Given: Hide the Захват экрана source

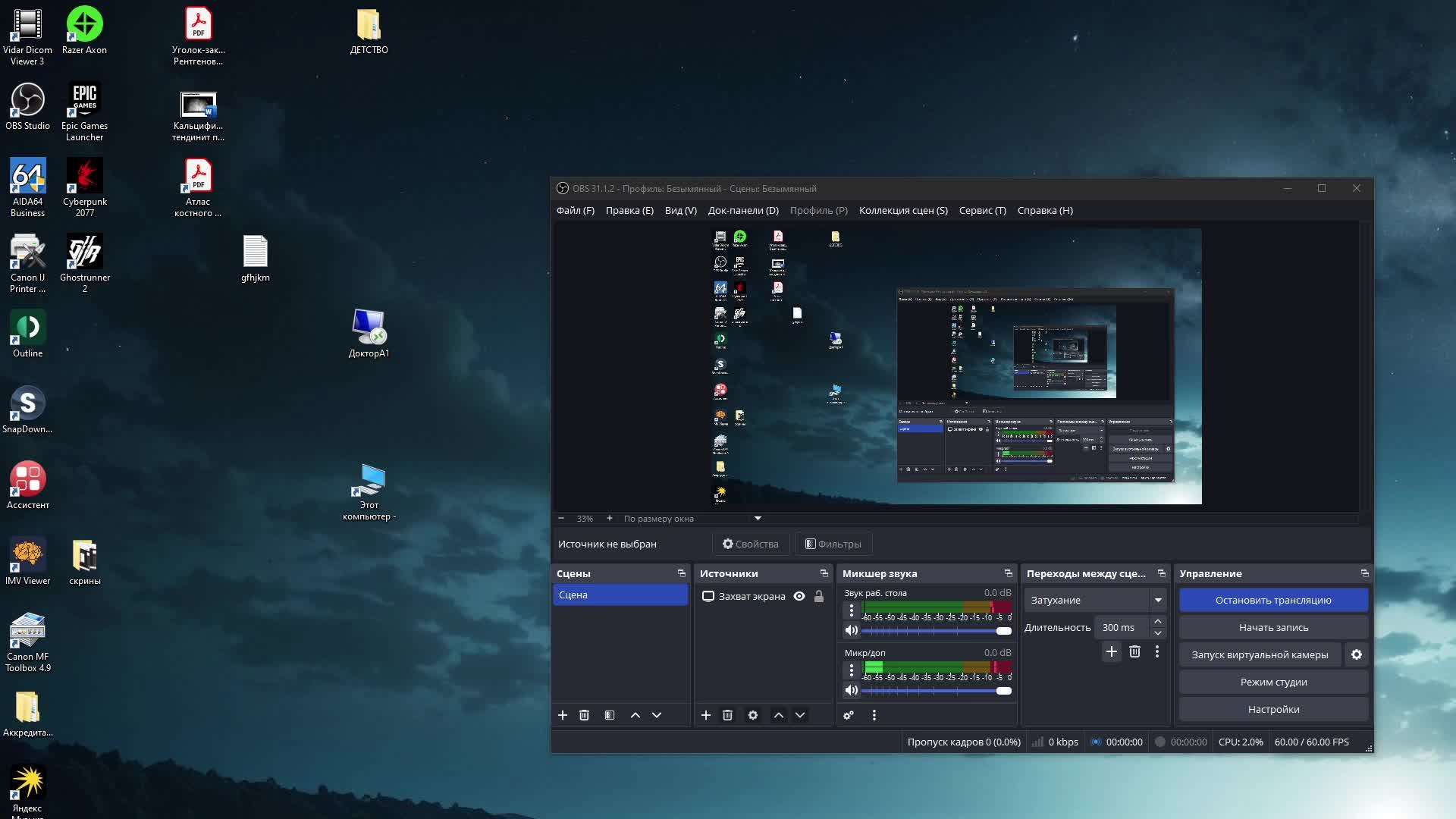Looking at the screenshot, I should (x=799, y=596).
